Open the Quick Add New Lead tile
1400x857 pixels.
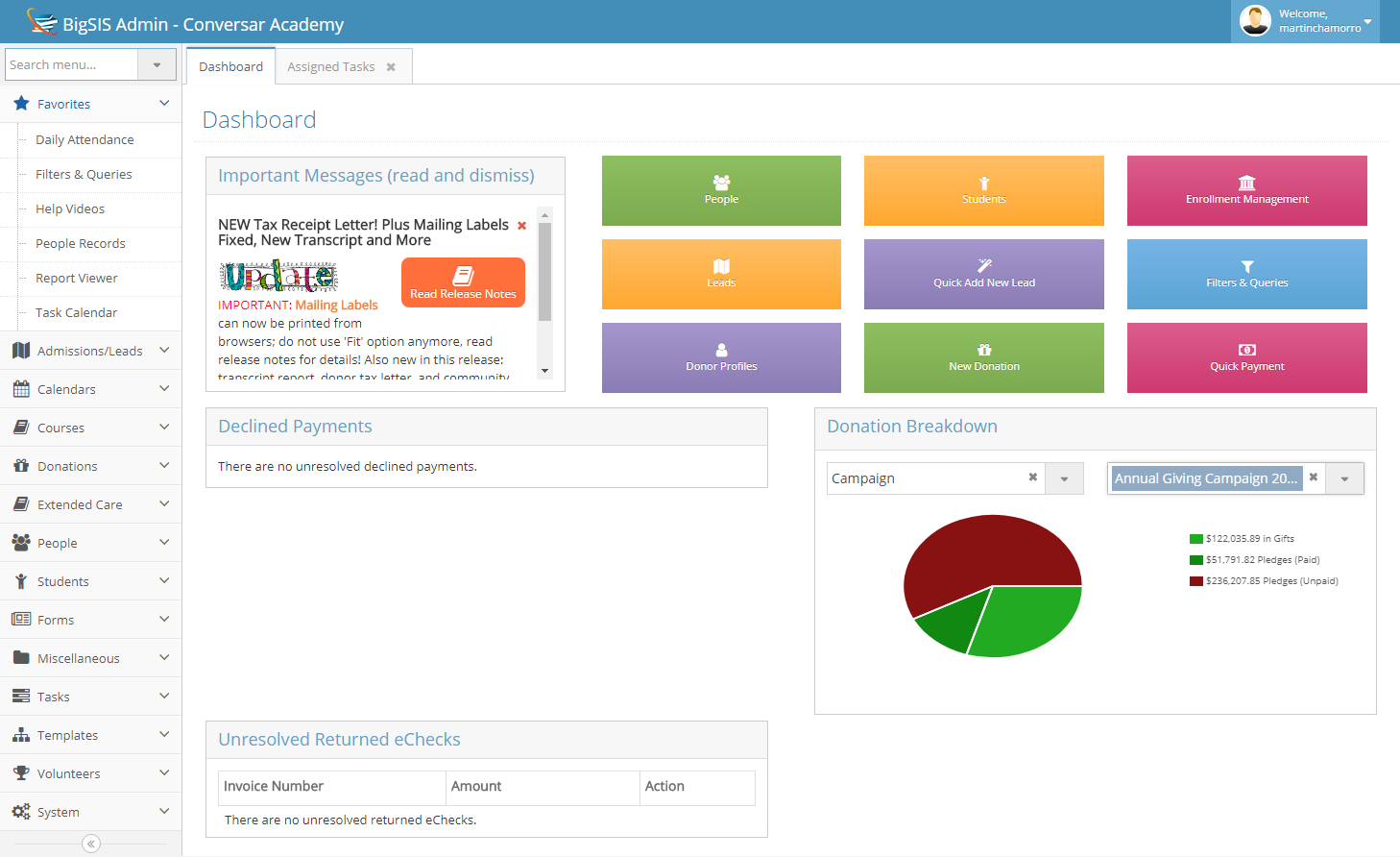pyautogui.click(x=984, y=274)
